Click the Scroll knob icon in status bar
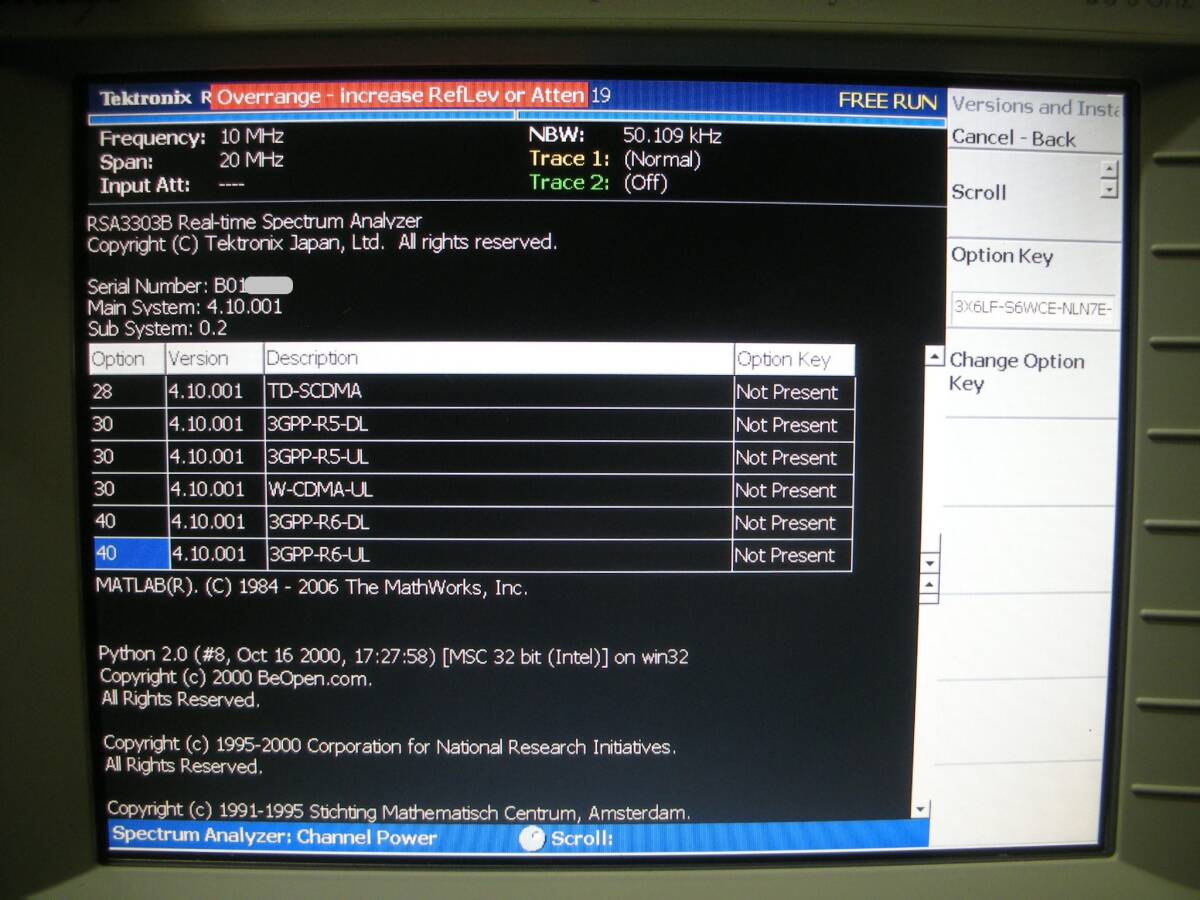1200x900 pixels. [x=532, y=838]
